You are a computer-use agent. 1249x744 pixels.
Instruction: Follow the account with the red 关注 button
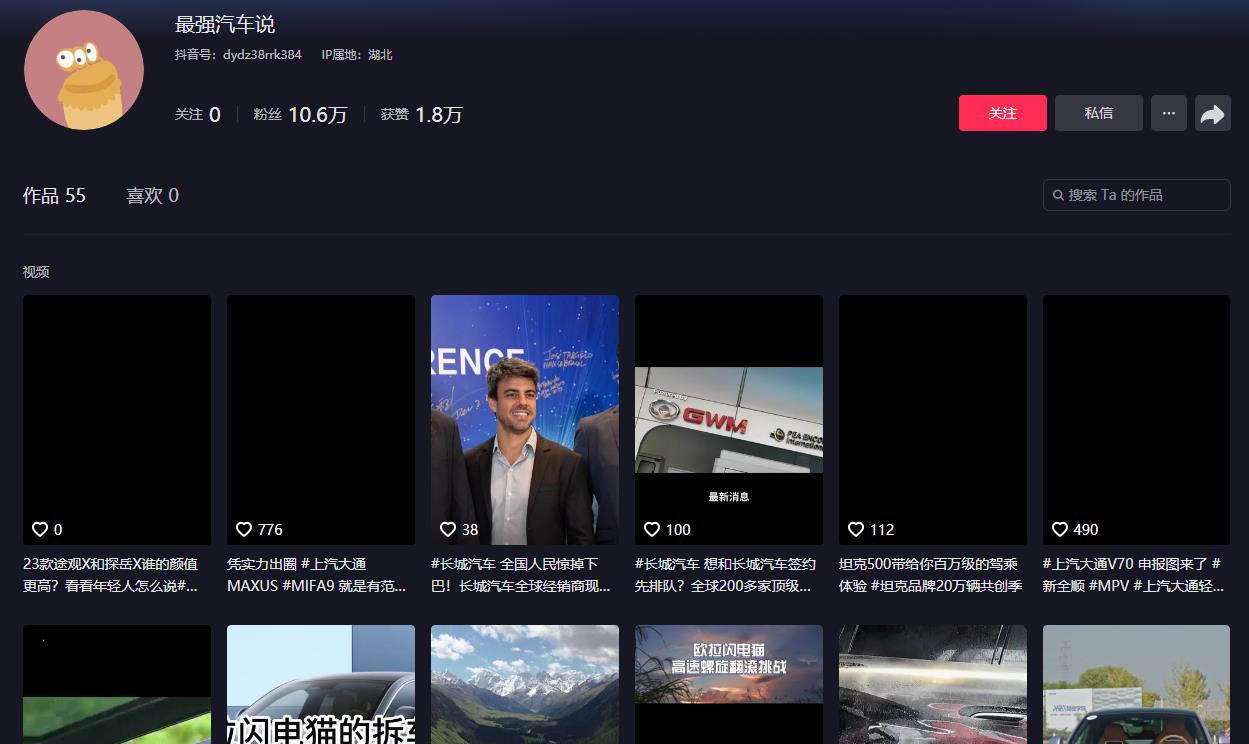(1003, 113)
